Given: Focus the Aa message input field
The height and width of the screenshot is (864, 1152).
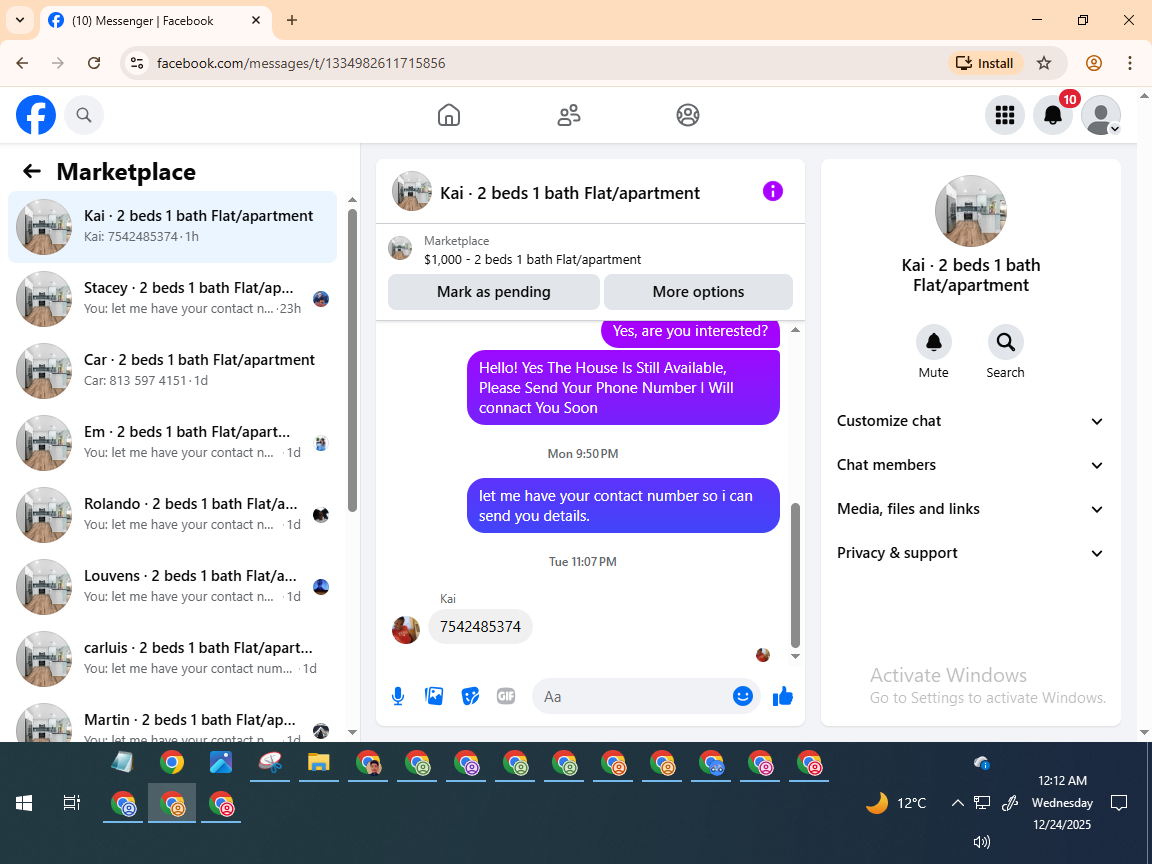Looking at the screenshot, I should 632,696.
